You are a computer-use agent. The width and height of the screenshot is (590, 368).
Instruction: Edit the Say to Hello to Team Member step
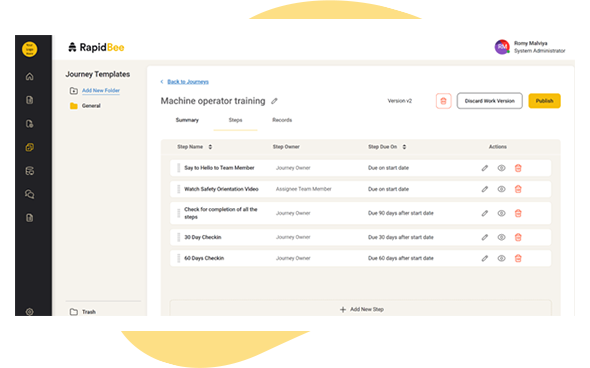pos(485,168)
